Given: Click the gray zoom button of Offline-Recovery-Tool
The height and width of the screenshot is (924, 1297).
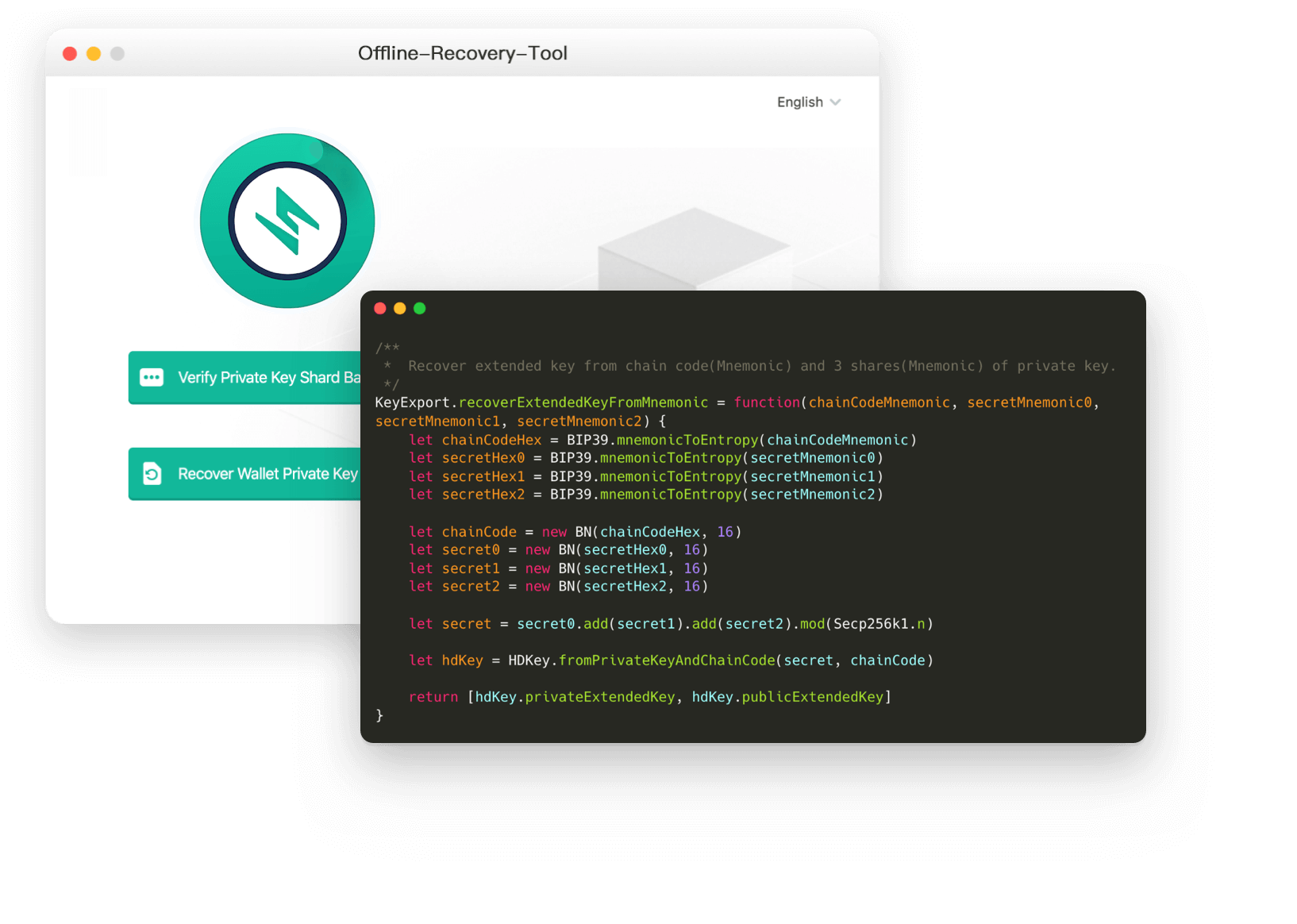Looking at the screenshot, I should [117, 54].
